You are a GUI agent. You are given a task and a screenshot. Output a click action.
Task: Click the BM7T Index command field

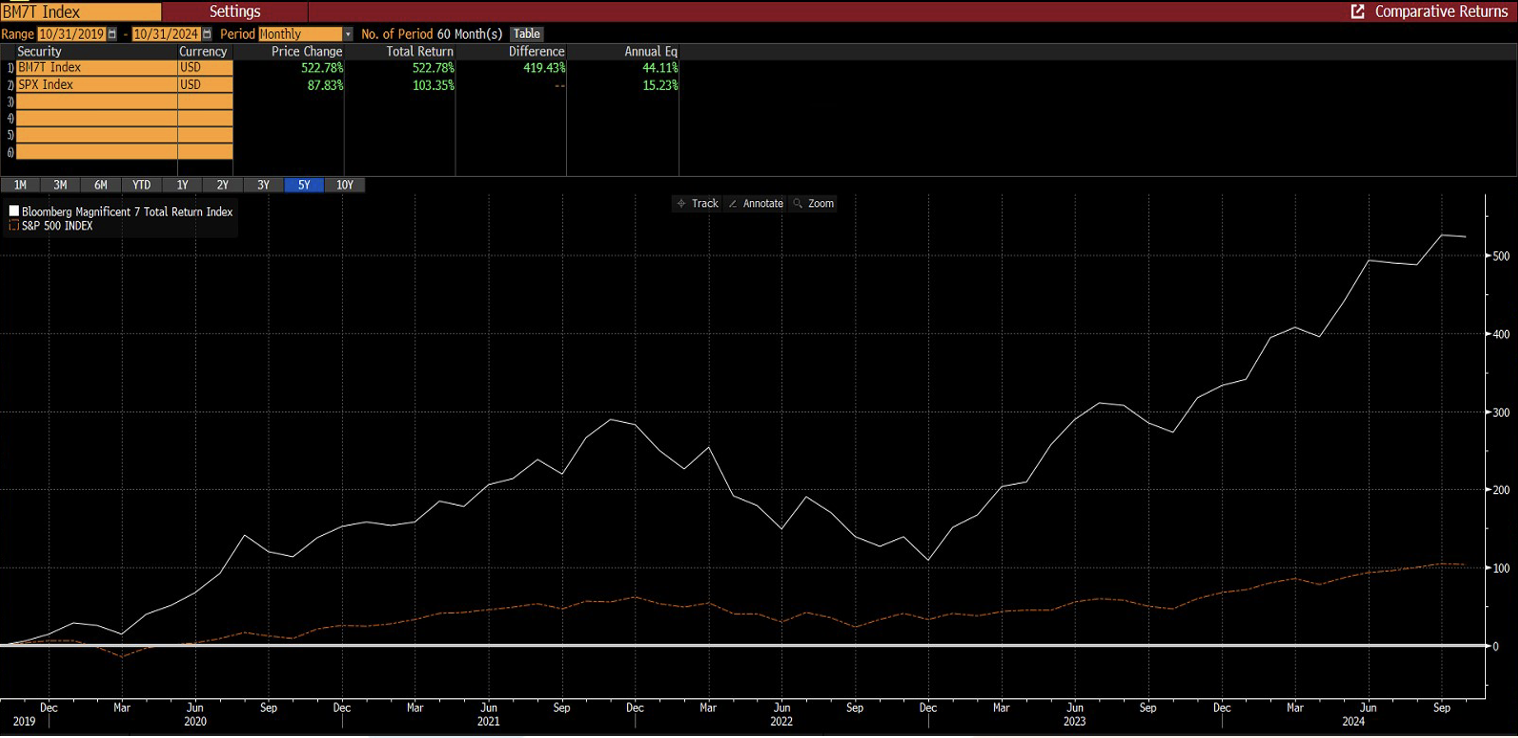click(x=80, y=11)
